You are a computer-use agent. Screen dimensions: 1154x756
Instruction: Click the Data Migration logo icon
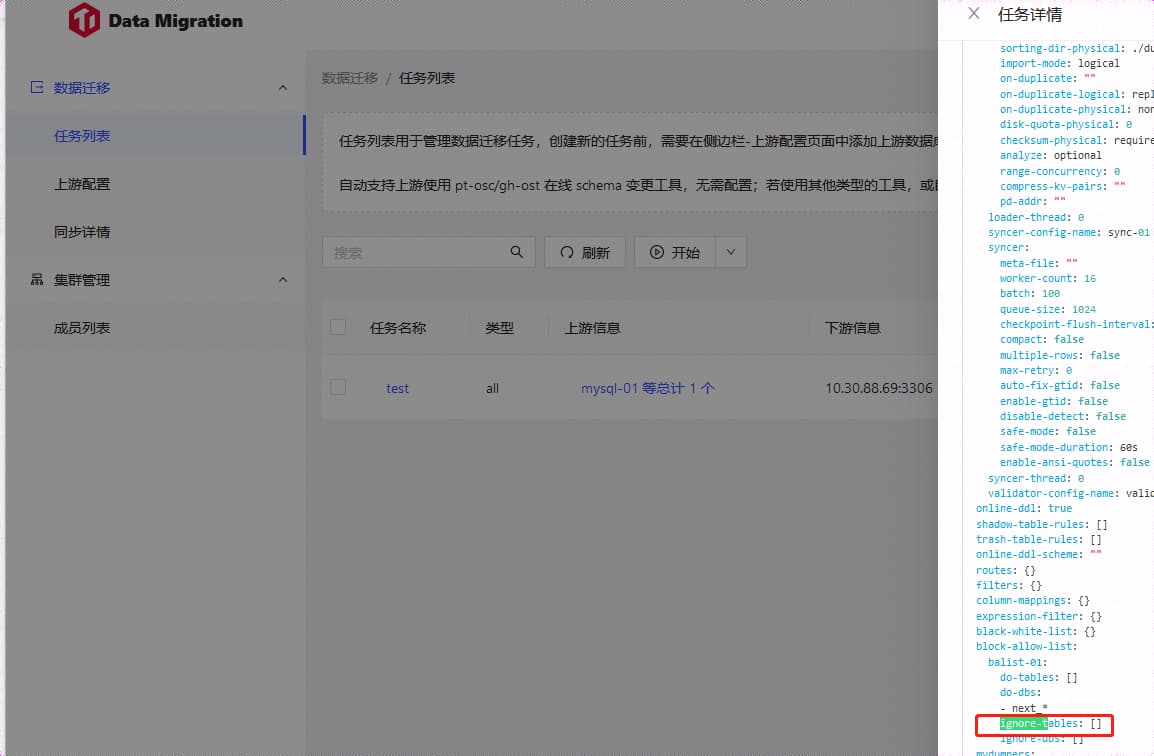84,20
